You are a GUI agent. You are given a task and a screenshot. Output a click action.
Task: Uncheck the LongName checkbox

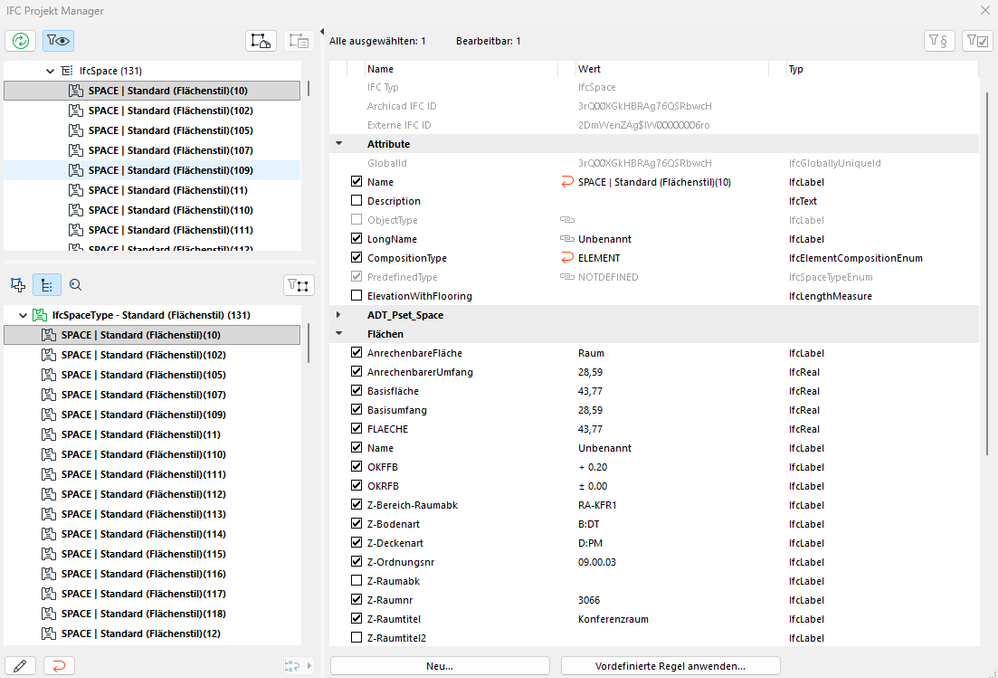click(356, 239)
